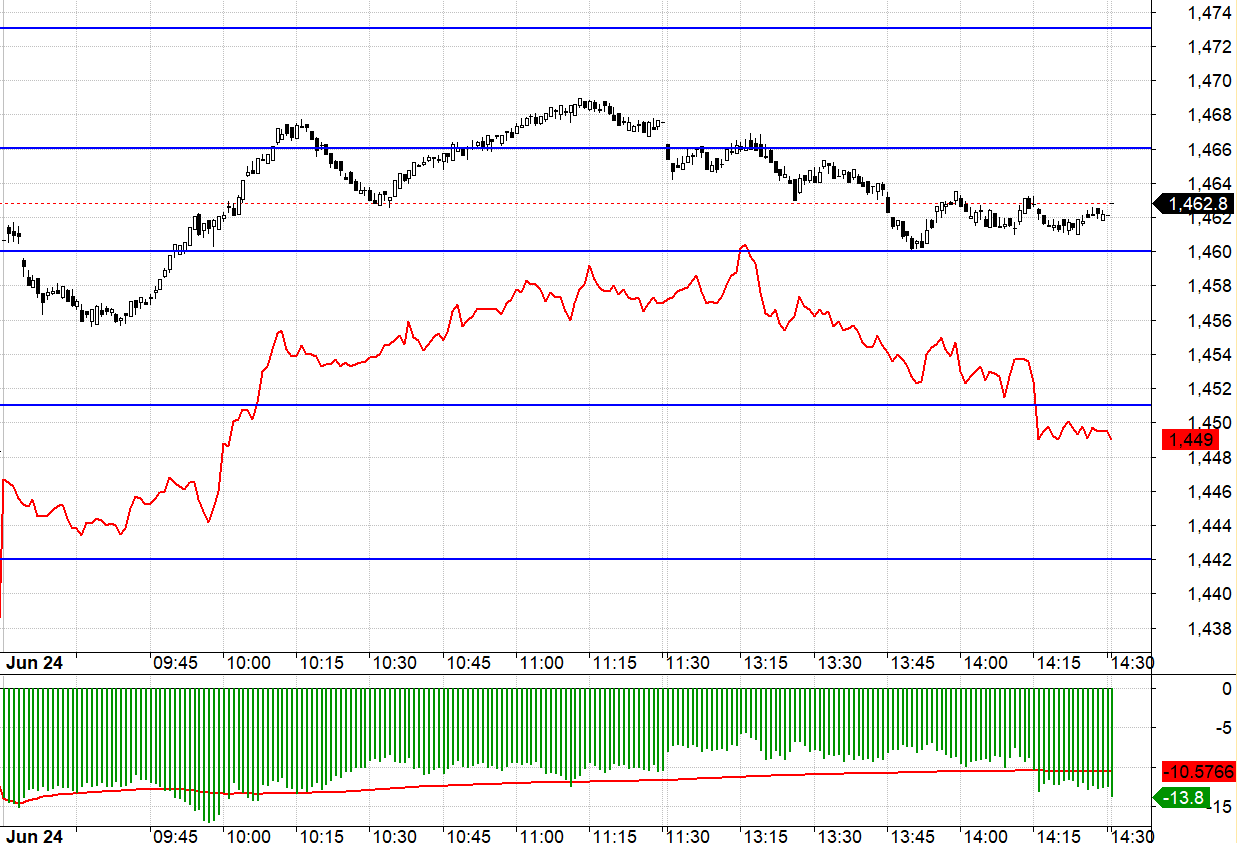Click 13:45 on the indicator panel's time axis
Viewport: 1237px width, 843px height.
pos(910,835)
